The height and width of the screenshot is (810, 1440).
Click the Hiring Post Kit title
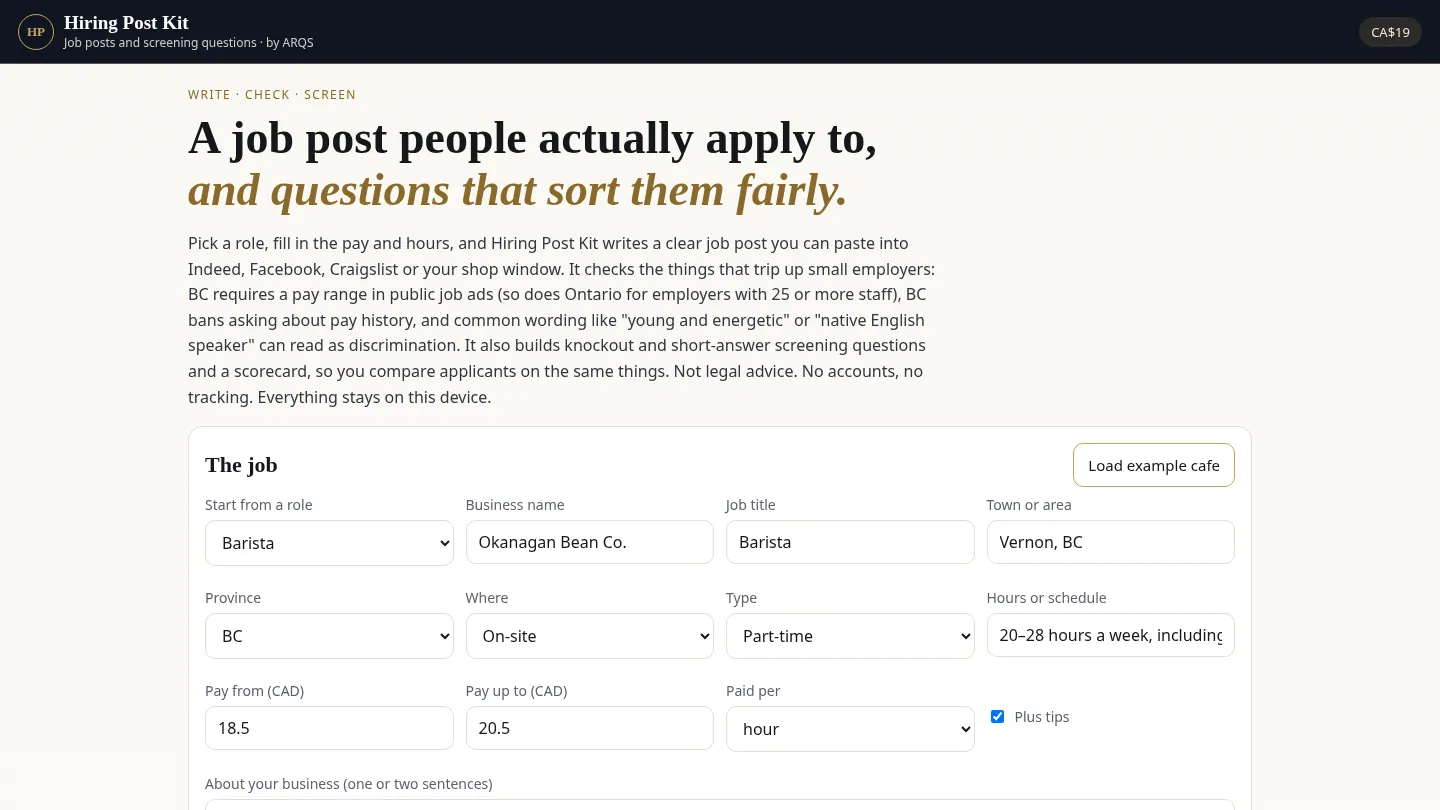(126, 23)
